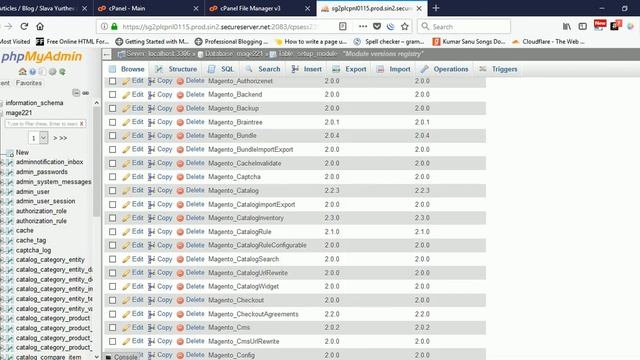The height and width of the screenshot is (360, 640).
Task: Go to browser home page icon
Action: coord(40,27)
